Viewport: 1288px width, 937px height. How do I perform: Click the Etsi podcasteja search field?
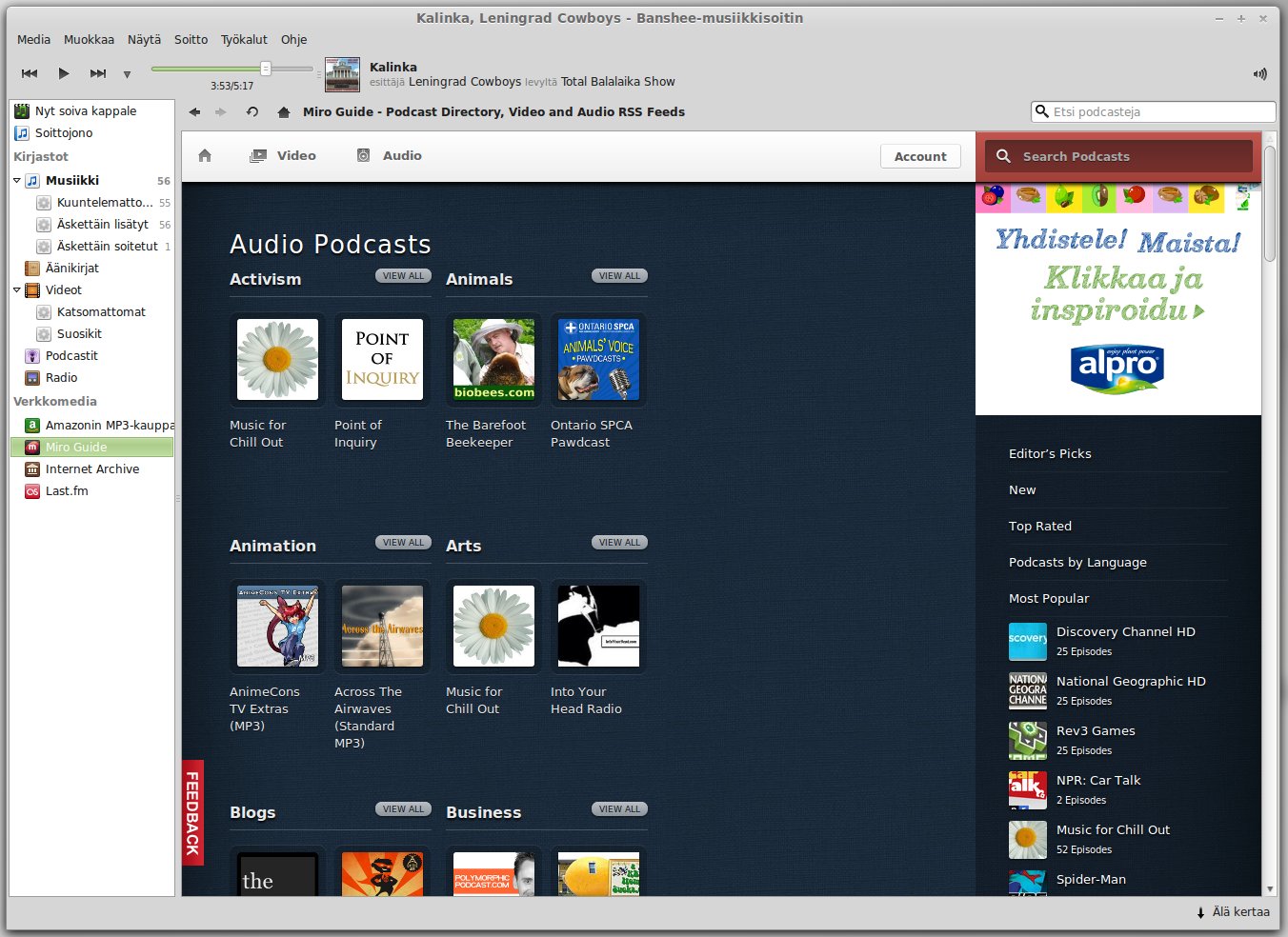pos(1154,111)
